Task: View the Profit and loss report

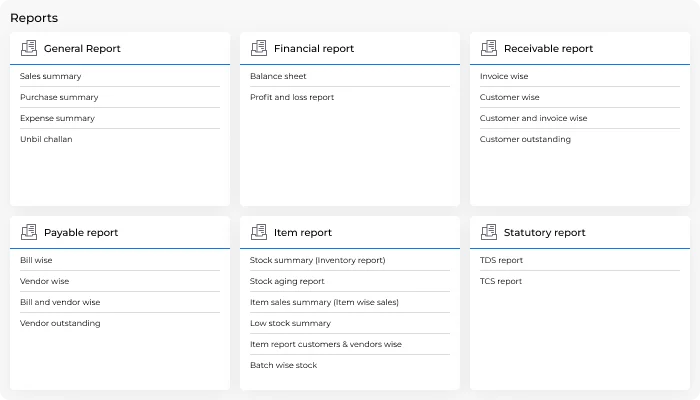Action: (x=292, y=97)
